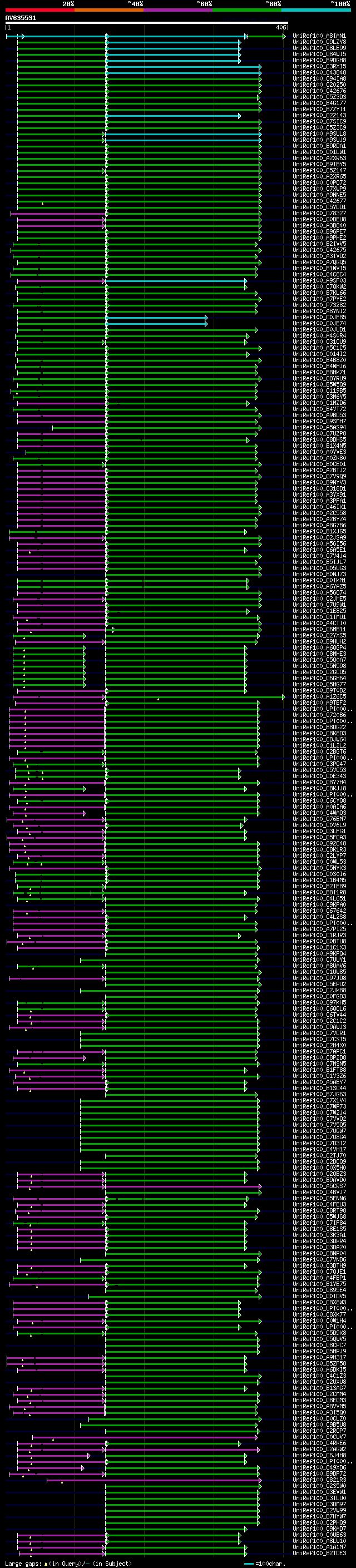Select the label UniRef100_C2H4X0

pos(319,1046)
